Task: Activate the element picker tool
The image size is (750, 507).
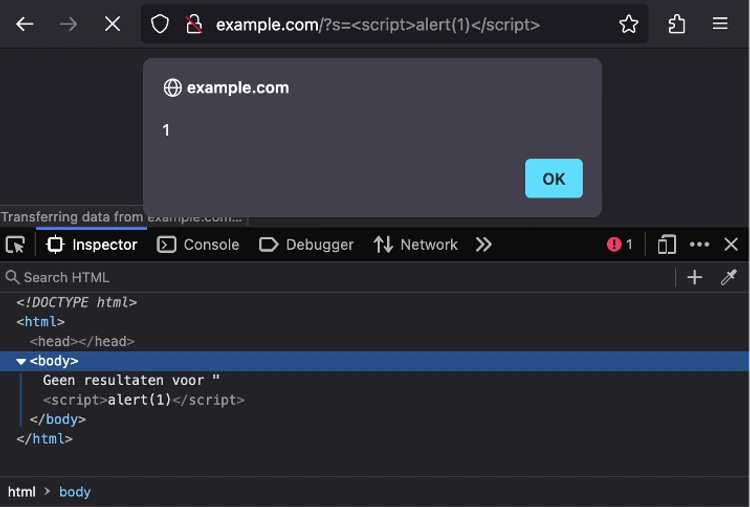Action: [x=15, y=245]
